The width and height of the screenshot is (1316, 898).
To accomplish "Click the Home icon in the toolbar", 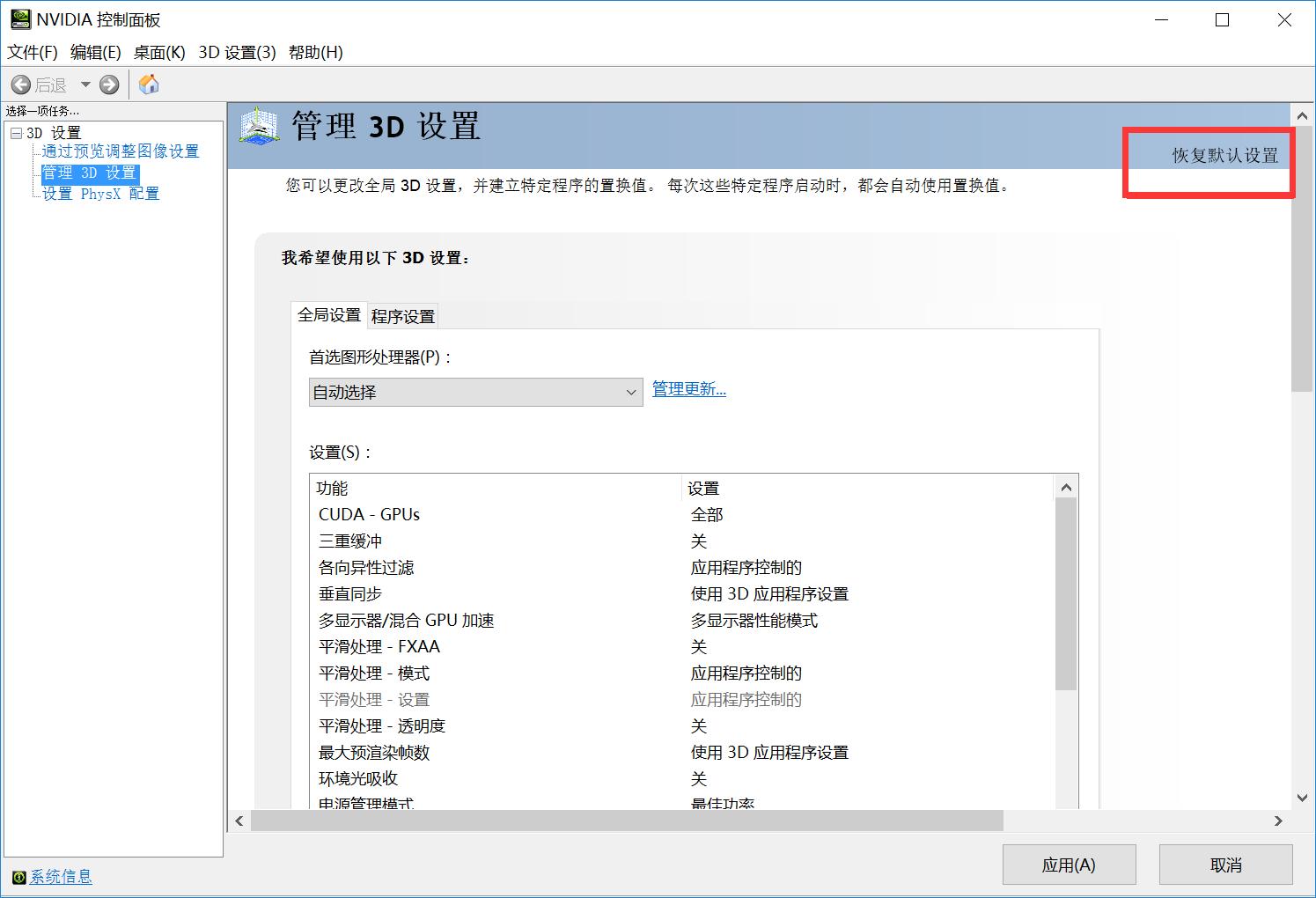I will 148,84.
